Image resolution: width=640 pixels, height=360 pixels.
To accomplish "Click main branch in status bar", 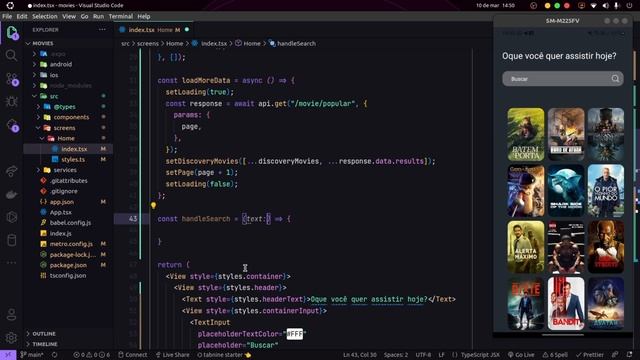I will click(32, 355).
